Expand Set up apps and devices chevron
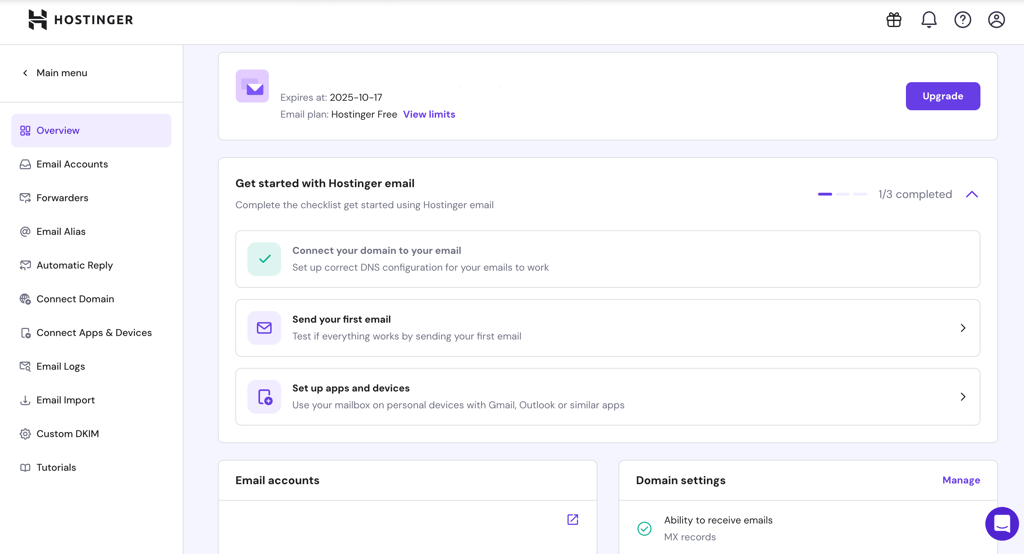1024x554 pixels. [x=963, y=397]
